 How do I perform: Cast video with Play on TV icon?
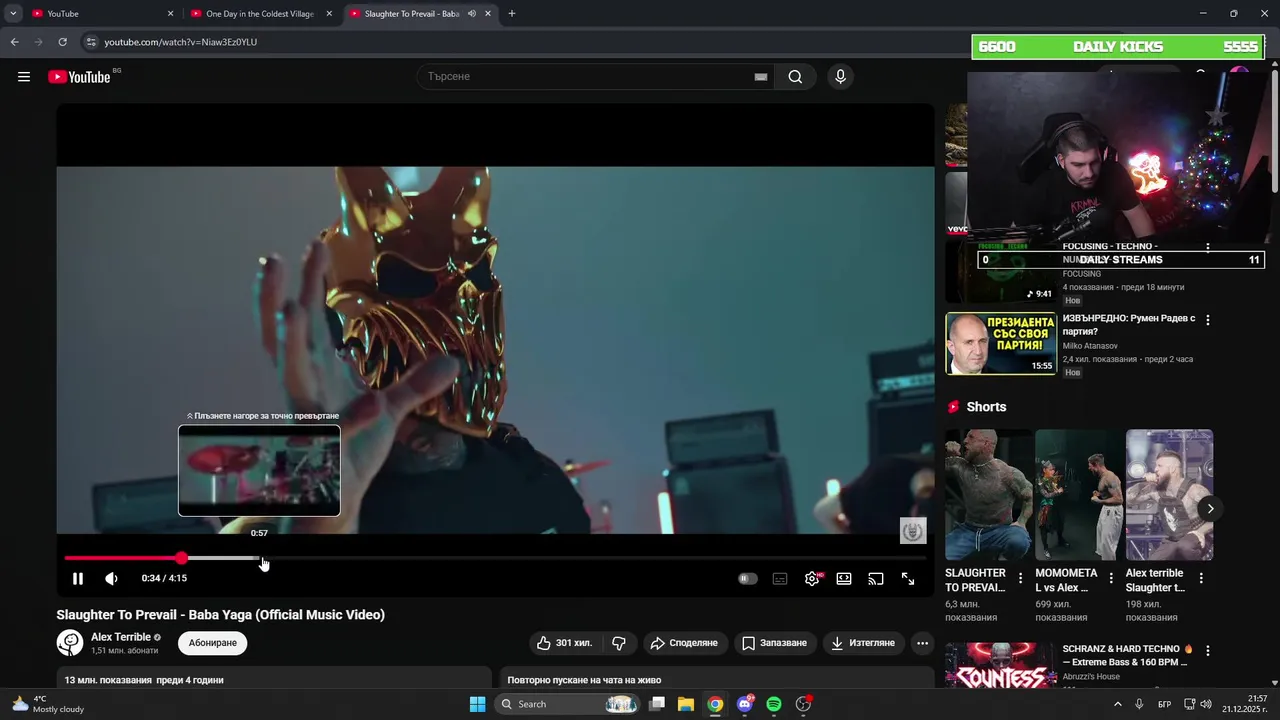point(876,578)
